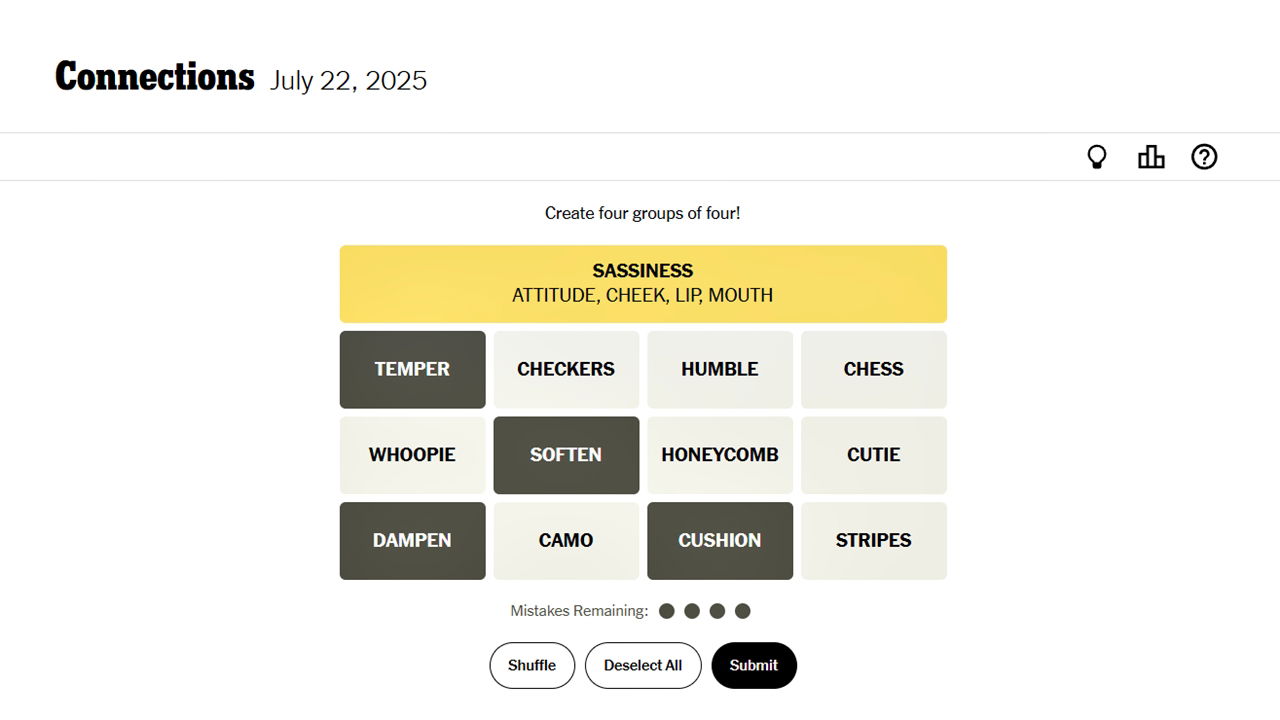The height and width of the screenshot is (720, 1280).
Task: Deselect the SOFTEN tile
Action: (x=566, y=455)
